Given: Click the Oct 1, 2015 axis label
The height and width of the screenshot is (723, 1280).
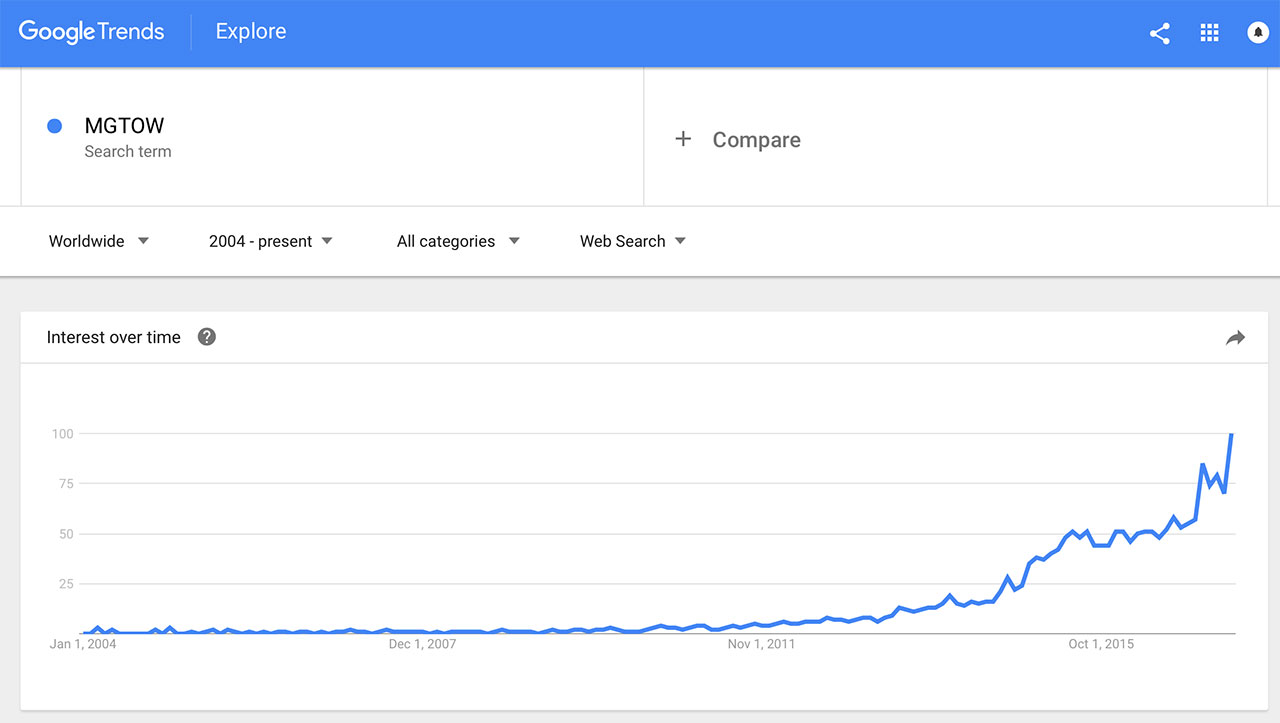Looking at the screenshot, I should pyautogui.click(x=1101, y=644).
